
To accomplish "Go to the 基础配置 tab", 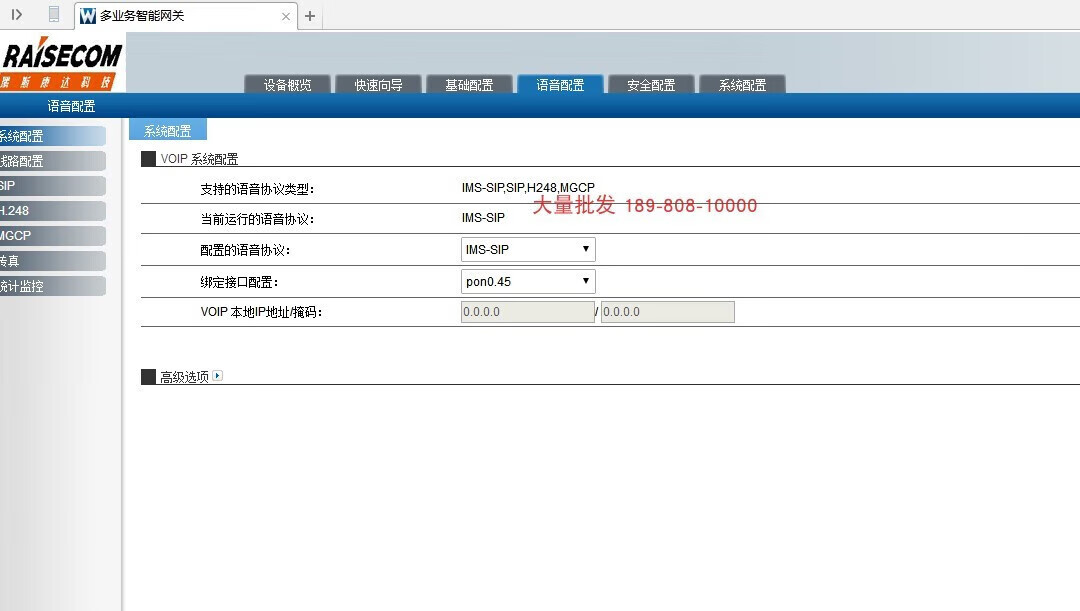I will click(x=469, y=85).
